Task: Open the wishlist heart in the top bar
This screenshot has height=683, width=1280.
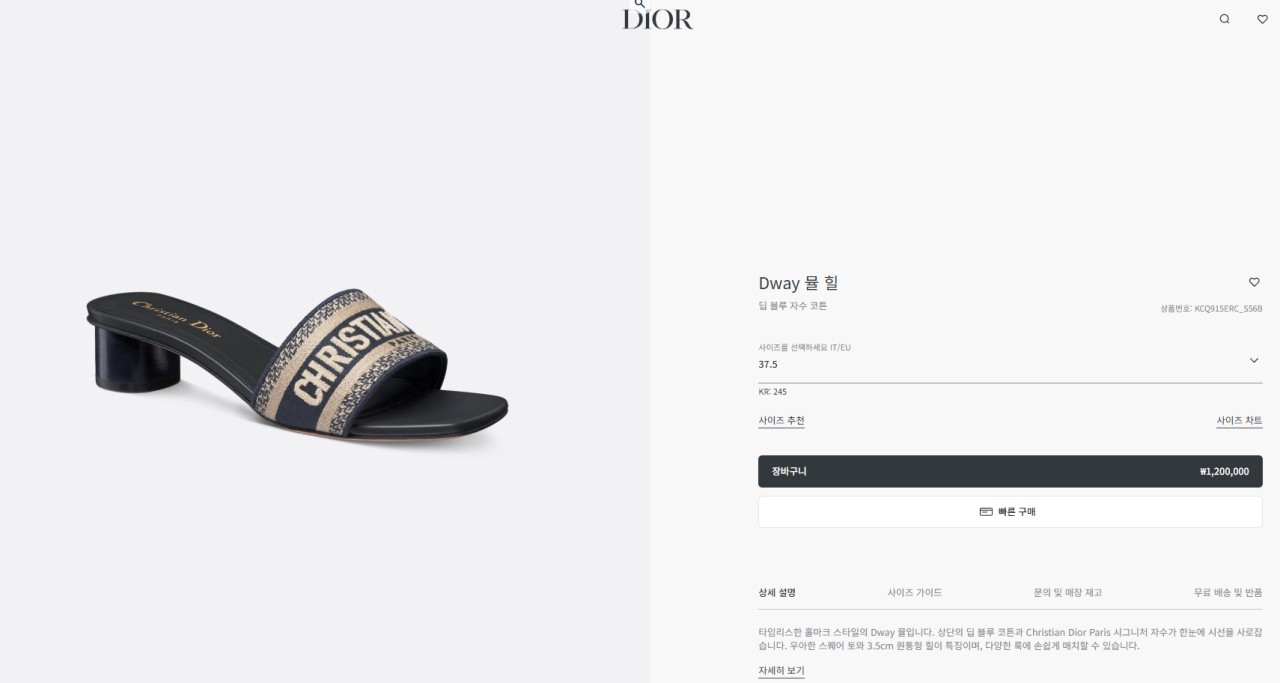Action: pyautogui.click(x=1262, y=19)
